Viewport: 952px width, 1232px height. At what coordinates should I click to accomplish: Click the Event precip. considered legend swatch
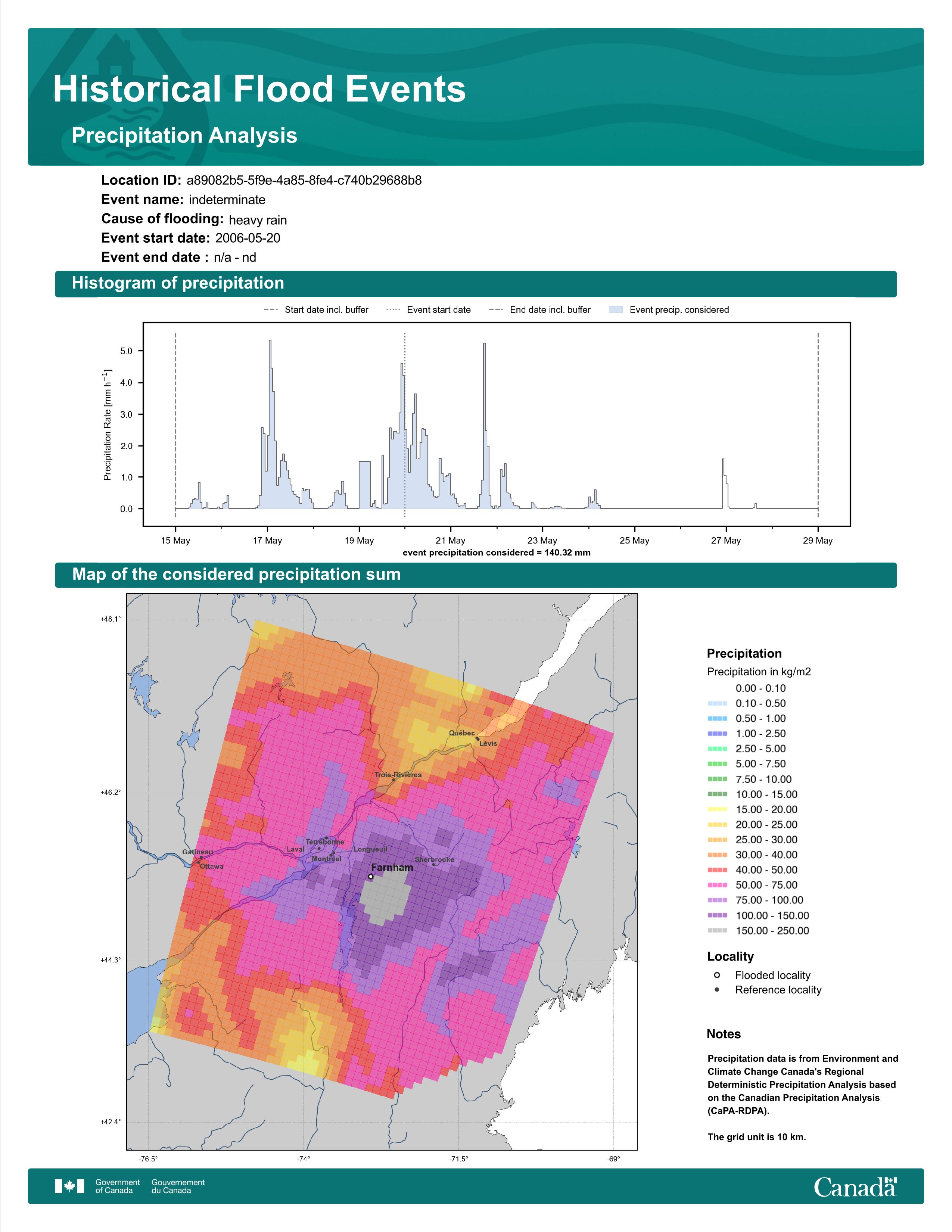click(616, 310)
